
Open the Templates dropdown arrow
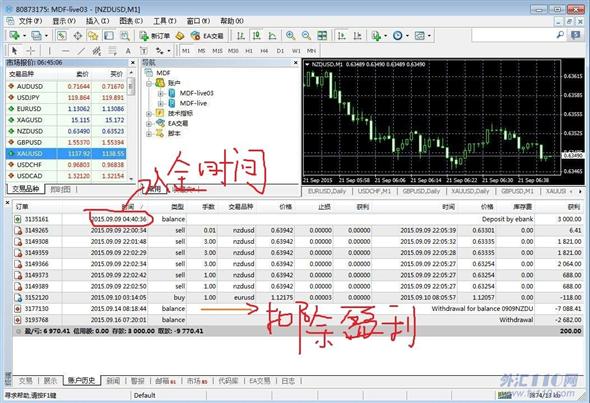point(429,36)
